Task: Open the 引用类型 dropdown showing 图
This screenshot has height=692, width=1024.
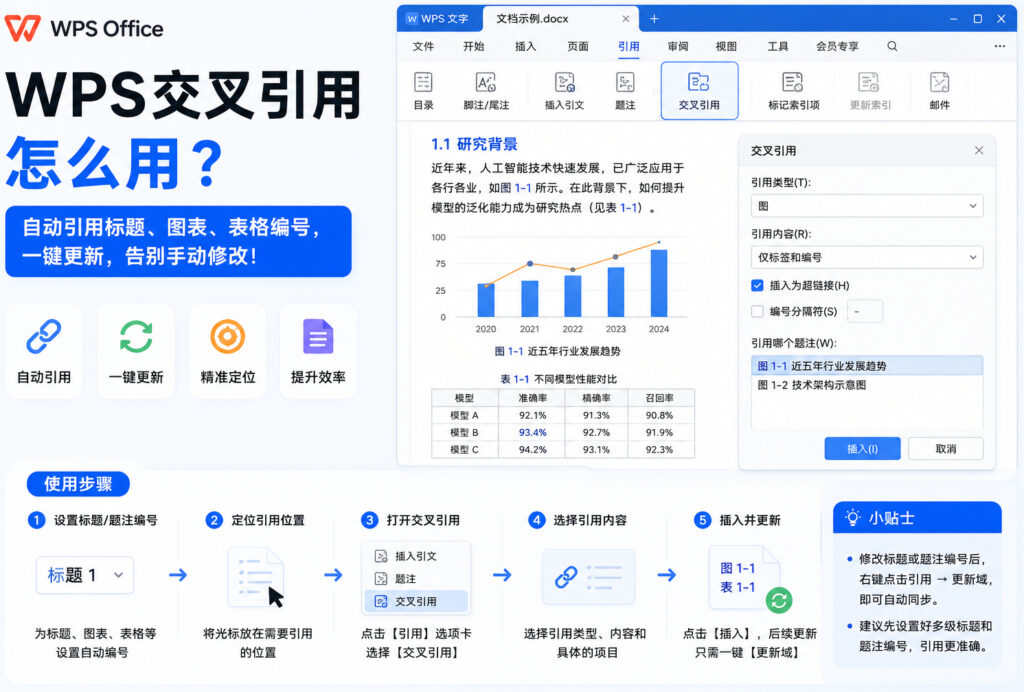Action: click(x=867, y=206)
